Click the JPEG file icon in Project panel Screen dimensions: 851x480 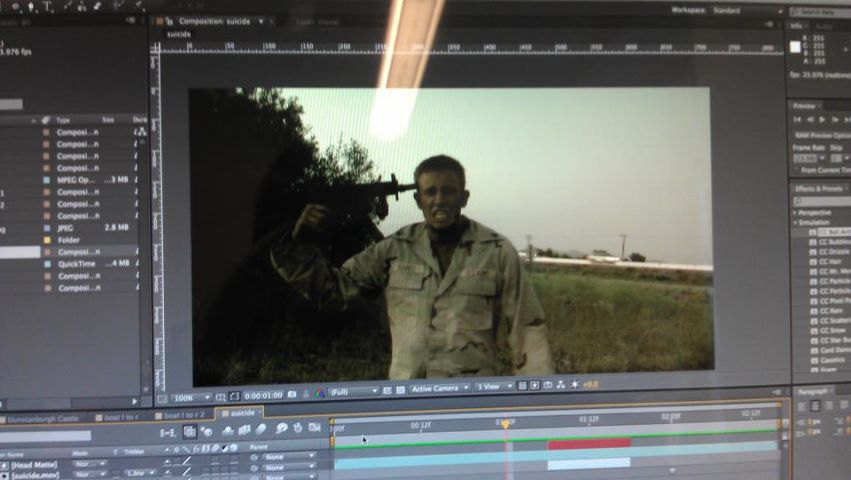pyautogui.click(x=45, y=228)
